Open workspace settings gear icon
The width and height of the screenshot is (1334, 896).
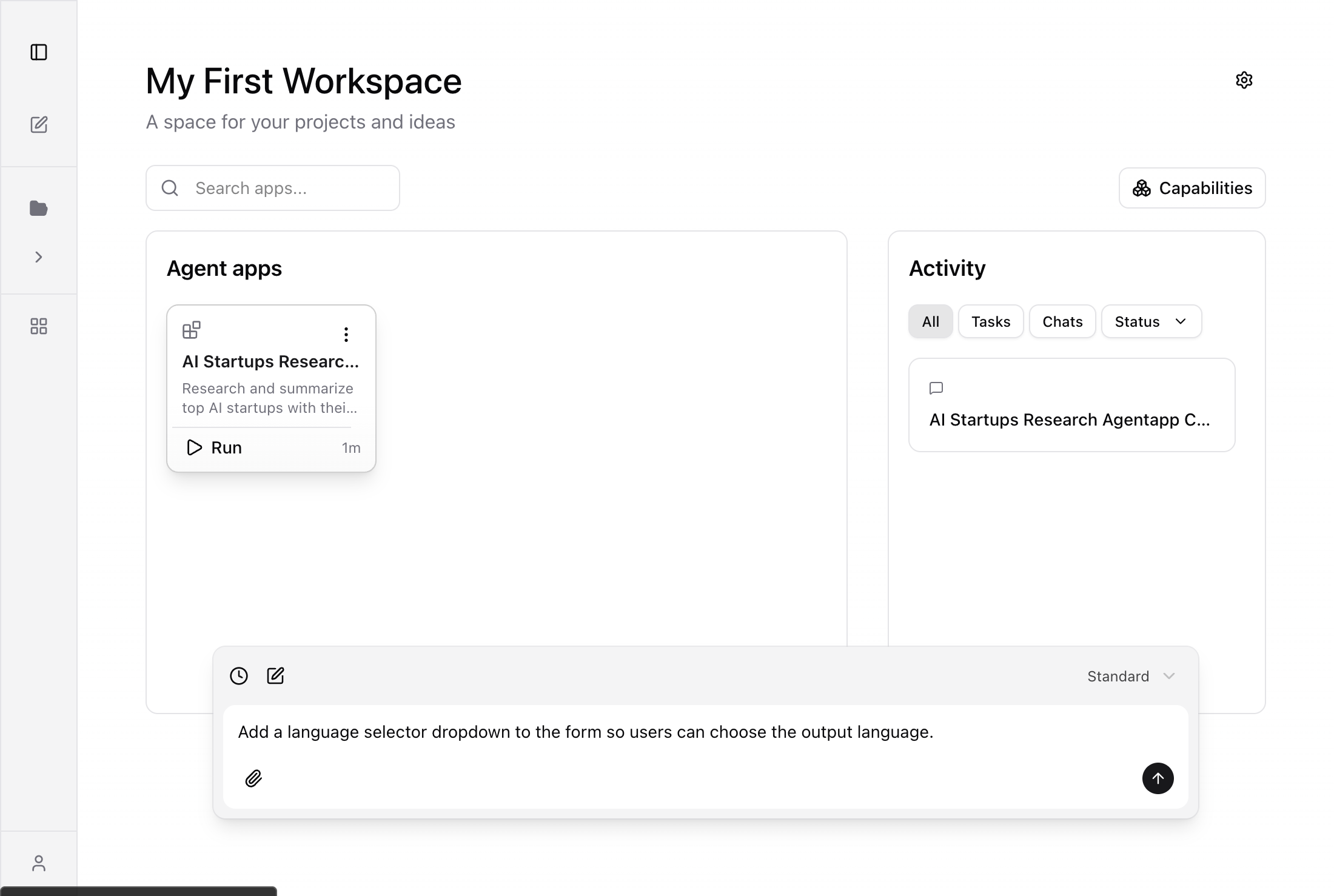click(1244, 80)
